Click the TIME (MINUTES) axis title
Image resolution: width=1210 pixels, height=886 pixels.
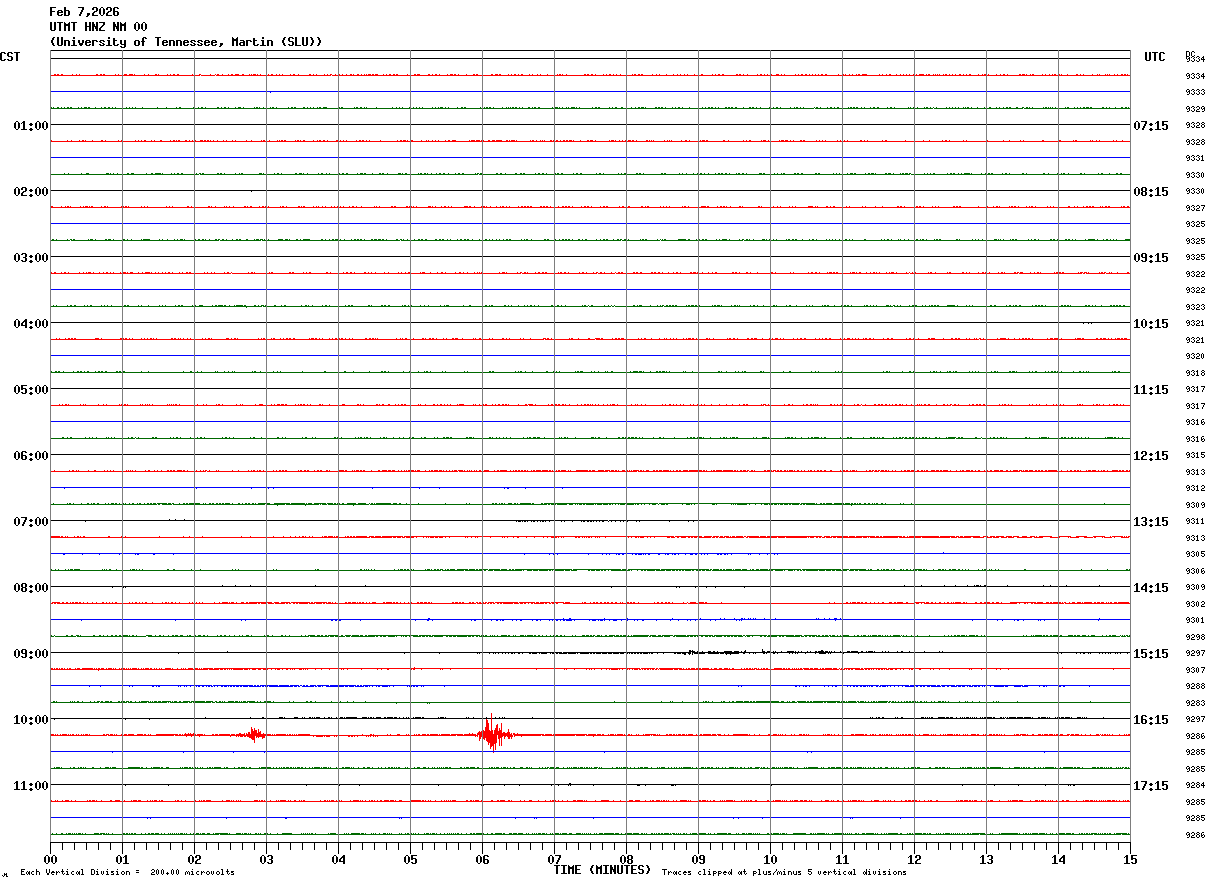pyautogui.click(x=602, y=870)
